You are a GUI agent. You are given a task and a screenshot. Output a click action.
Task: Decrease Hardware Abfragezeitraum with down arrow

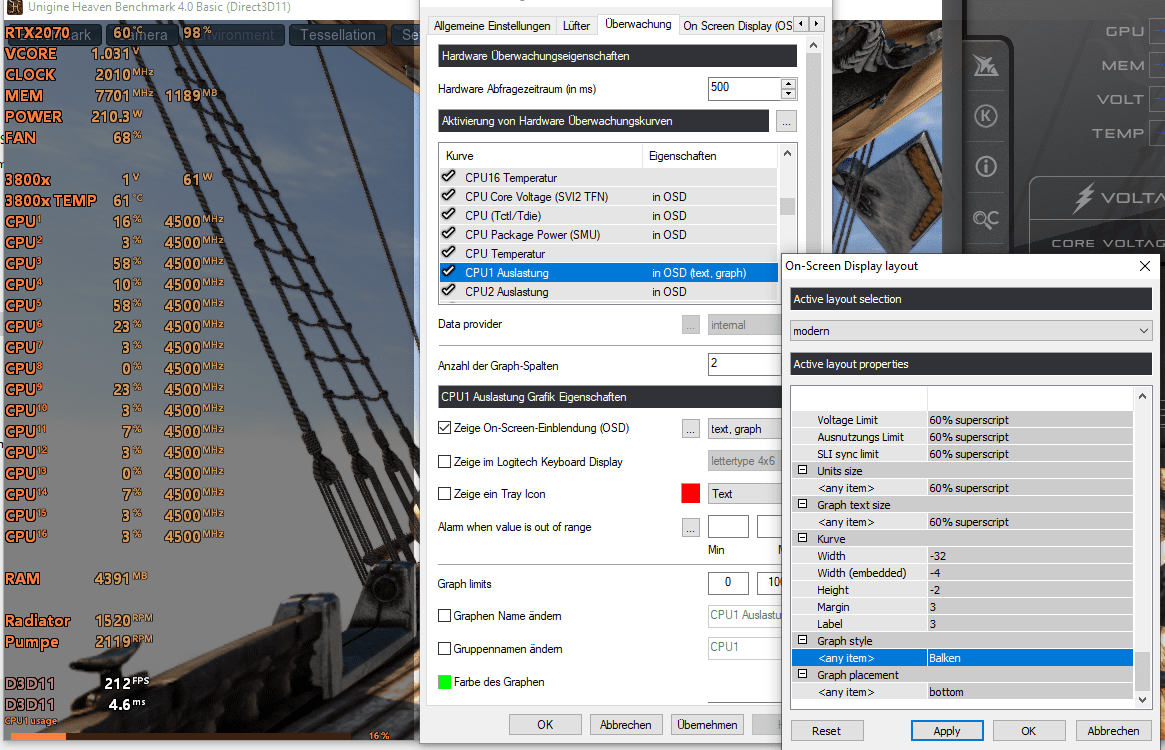789,94
